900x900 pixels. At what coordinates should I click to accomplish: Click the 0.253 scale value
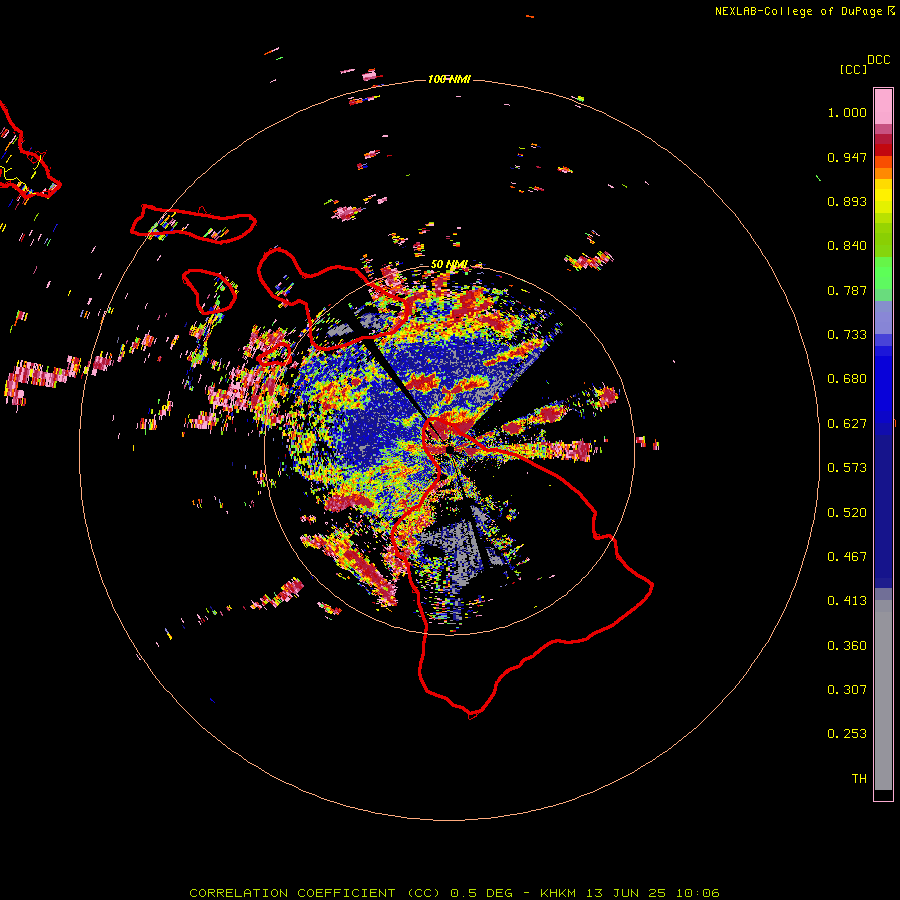[847, 734]
